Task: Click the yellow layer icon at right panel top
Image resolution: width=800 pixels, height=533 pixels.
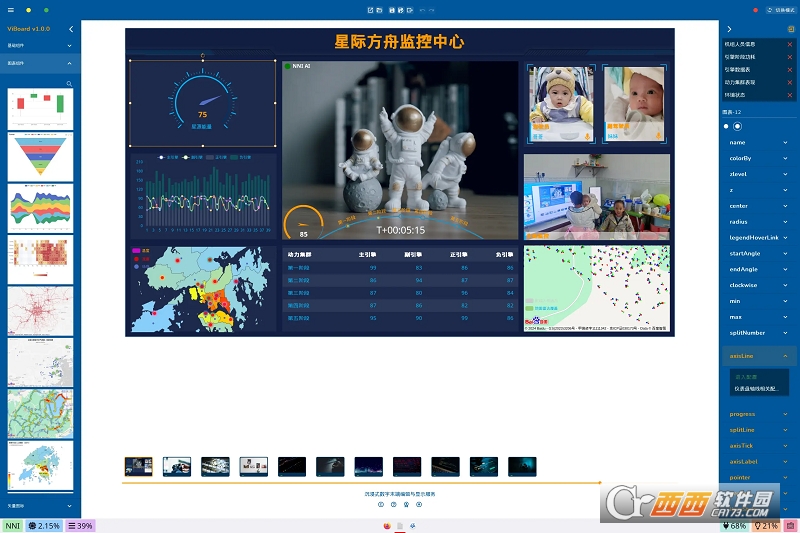Action: click(x=790, y=29)
